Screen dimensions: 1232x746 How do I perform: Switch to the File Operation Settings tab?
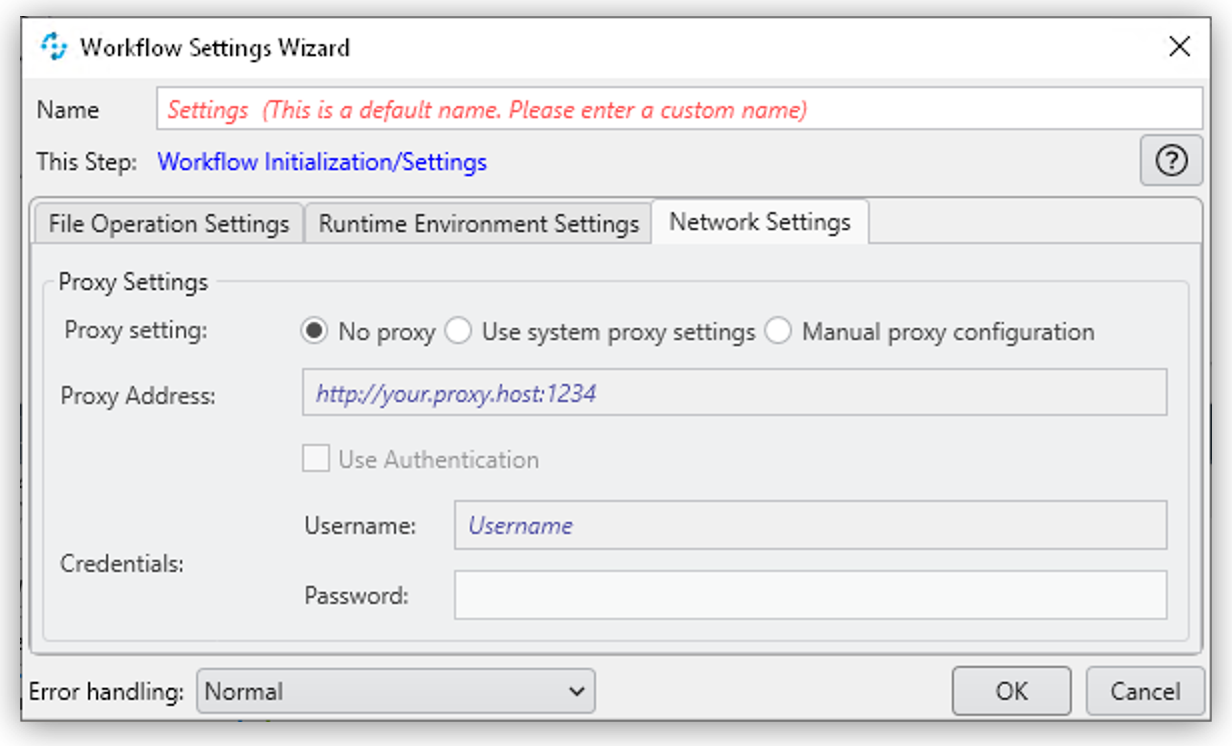[x=168, y=223]
